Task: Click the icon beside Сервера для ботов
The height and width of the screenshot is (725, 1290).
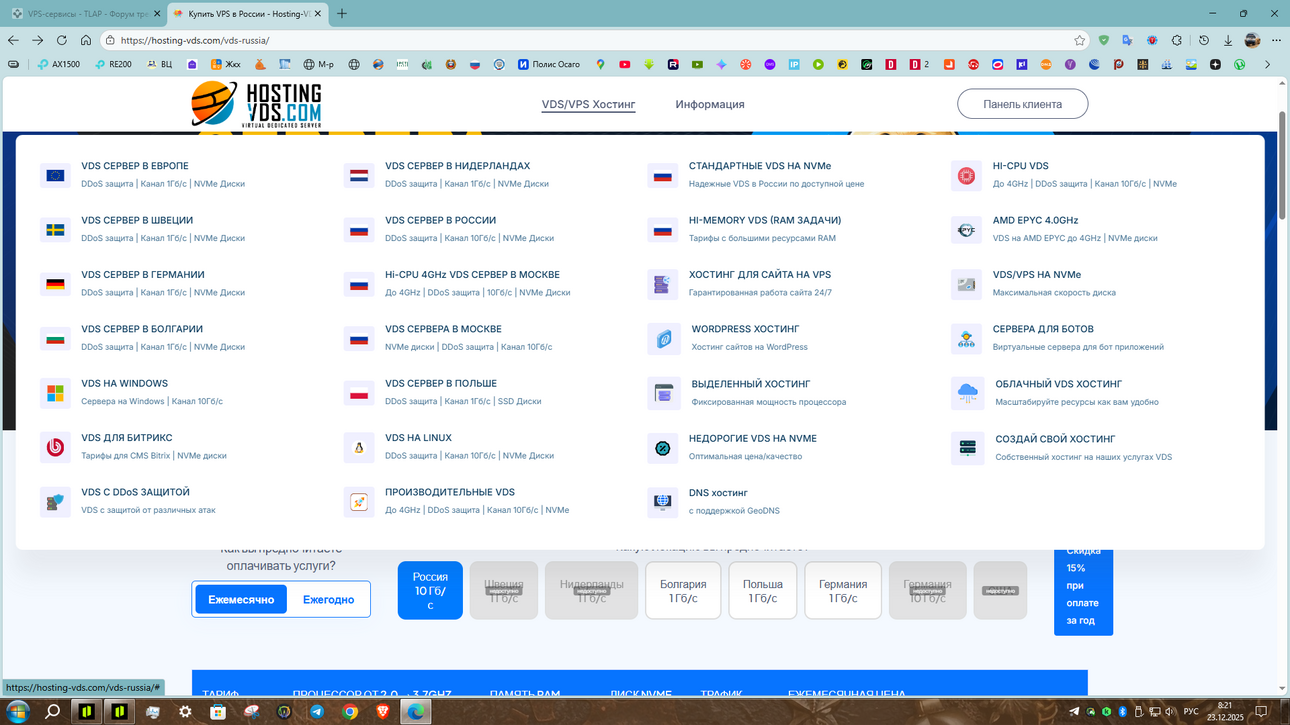Action: 966,339
